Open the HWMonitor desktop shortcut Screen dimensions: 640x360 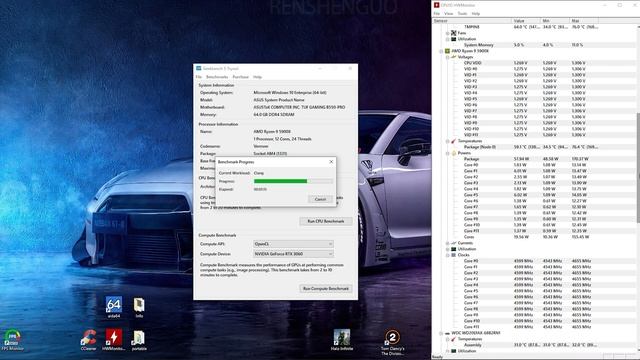[x=113, y=340]
